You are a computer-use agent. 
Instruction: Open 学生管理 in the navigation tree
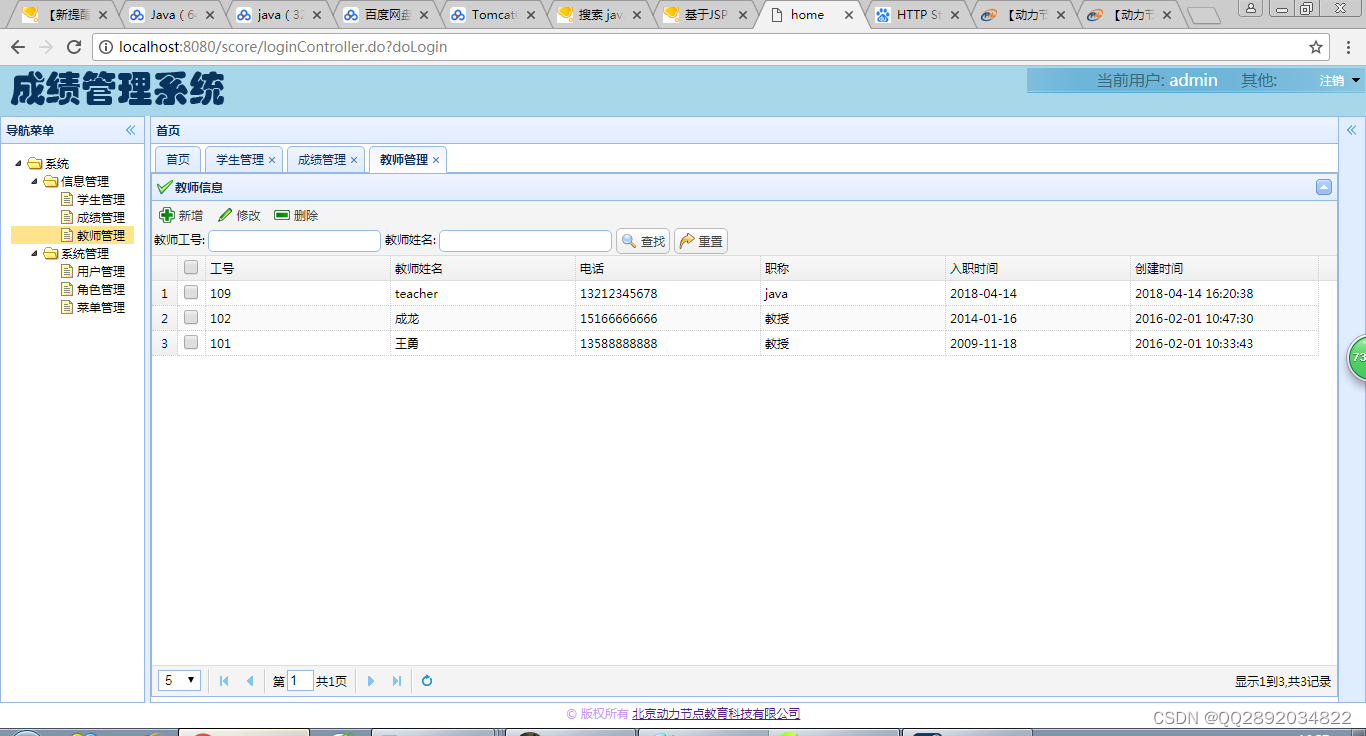click(101, 200)
